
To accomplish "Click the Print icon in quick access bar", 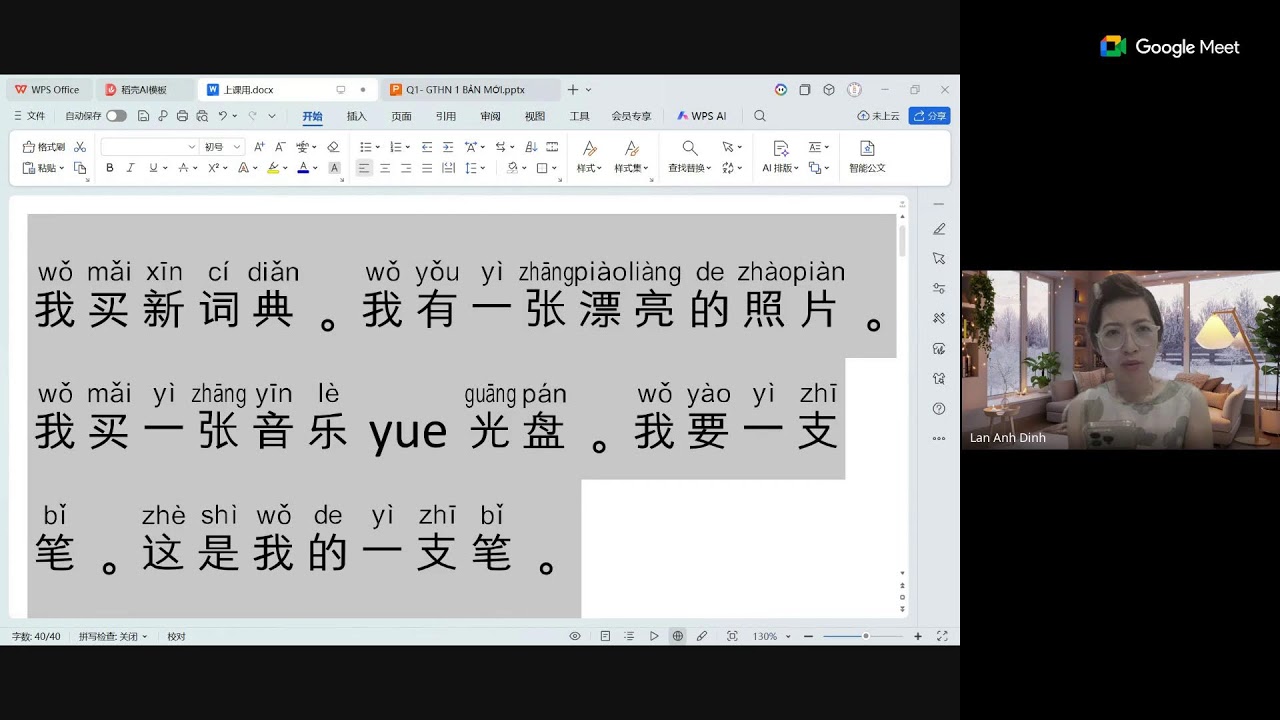I will pyautogui.click(x=182, y=116).
